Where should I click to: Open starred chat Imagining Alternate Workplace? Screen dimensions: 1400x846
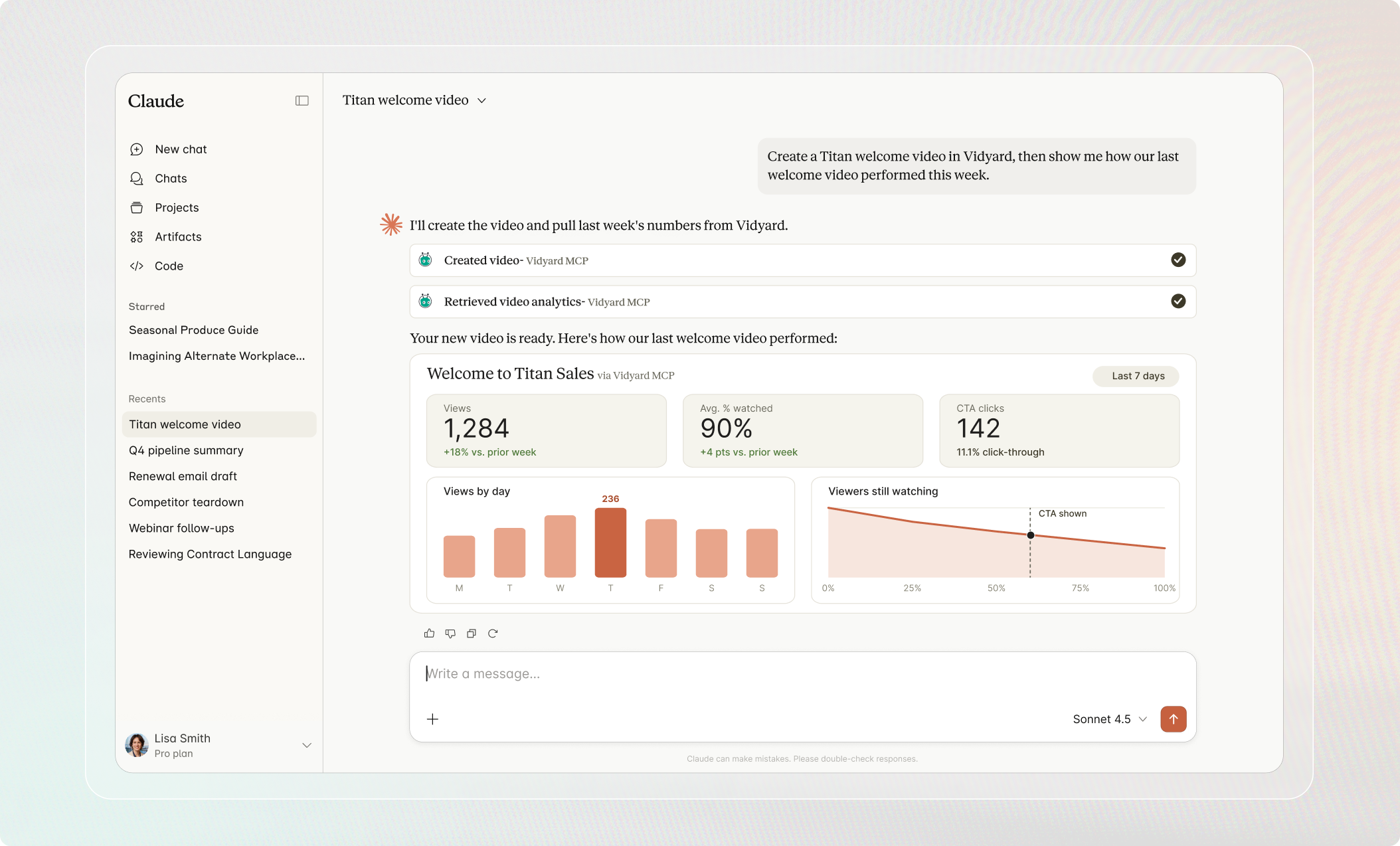[217, 356]
